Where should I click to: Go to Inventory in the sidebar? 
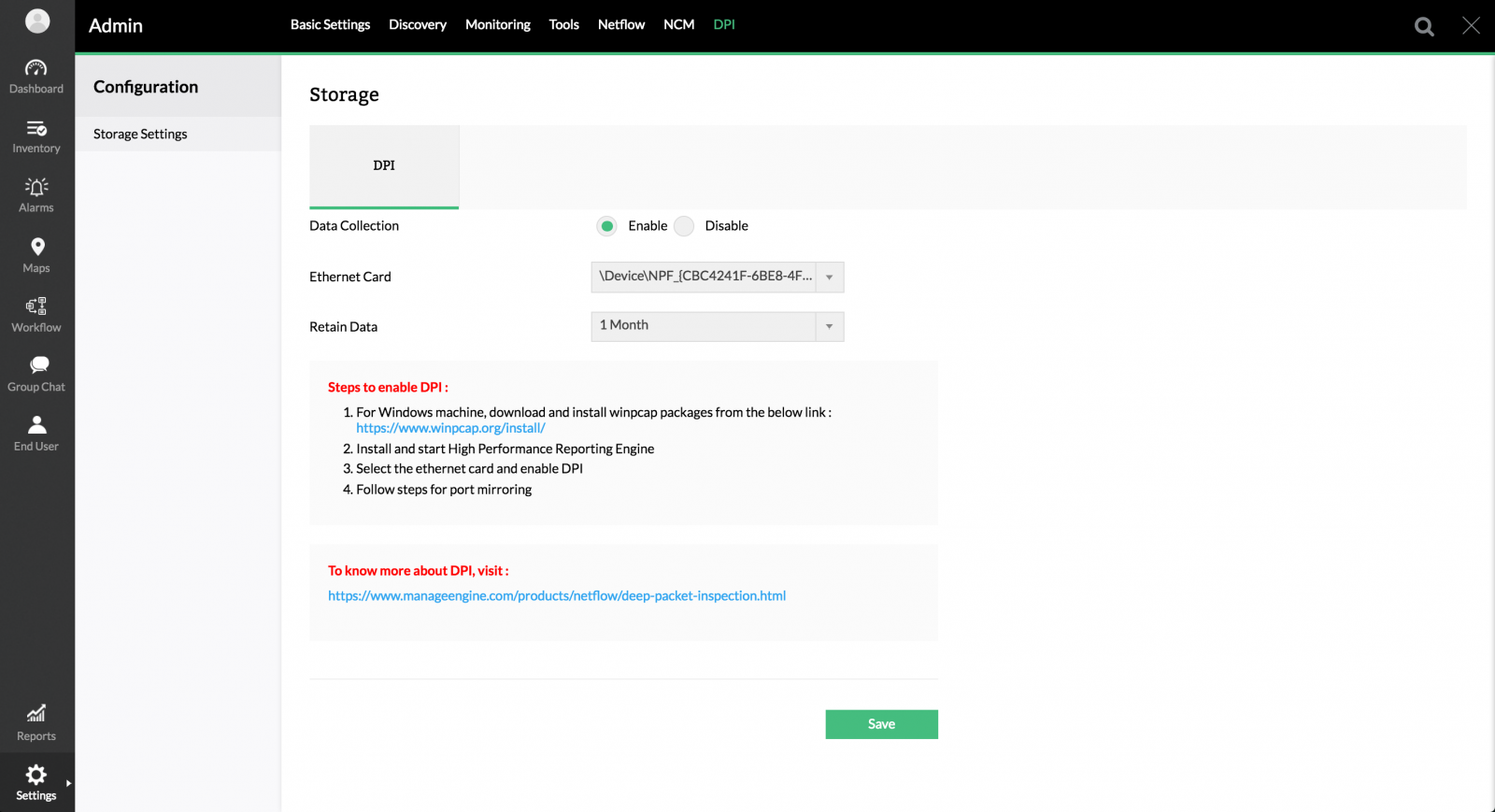click(x=36, y=129)
